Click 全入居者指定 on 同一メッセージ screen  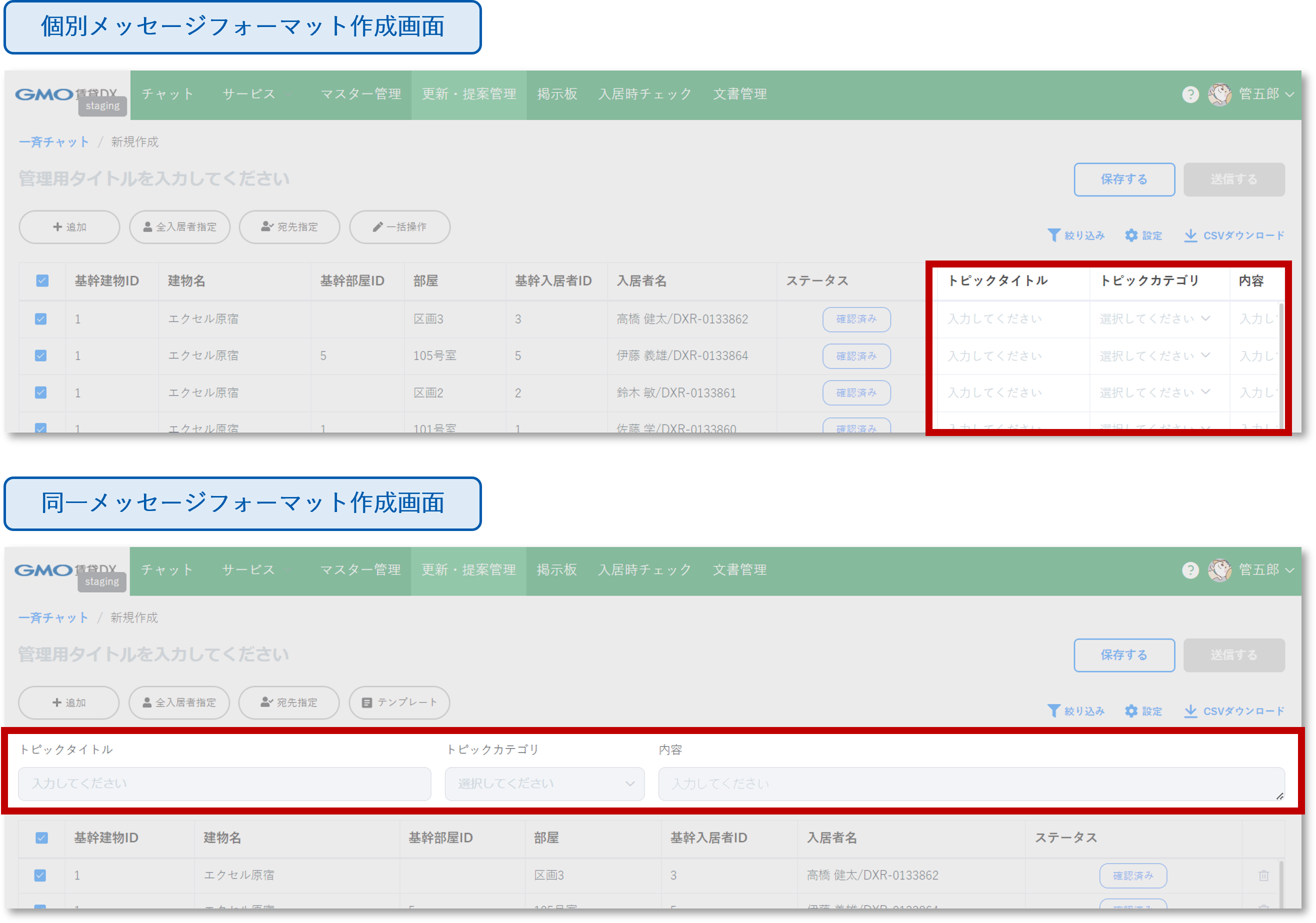click(x=179, y=703)
